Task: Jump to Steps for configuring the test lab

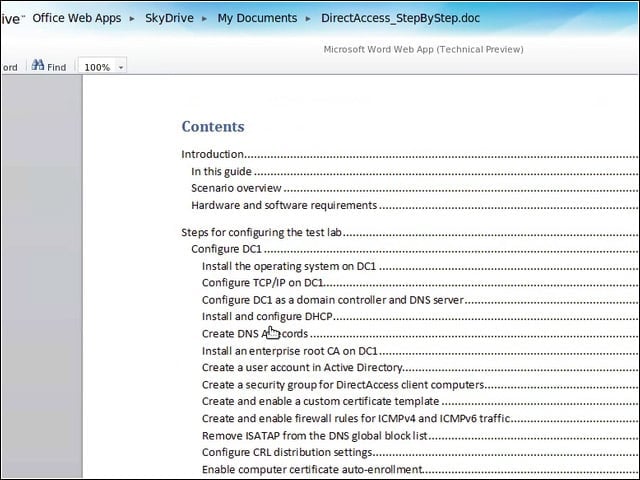Action: tap(261, 233)
